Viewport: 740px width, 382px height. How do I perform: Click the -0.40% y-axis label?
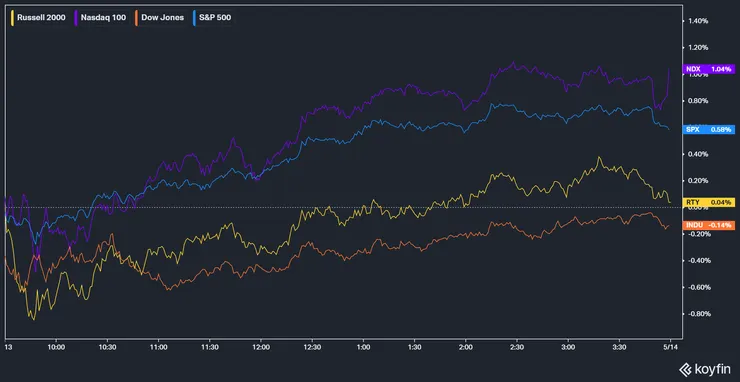pyautogui.click(x=698, y=261)
